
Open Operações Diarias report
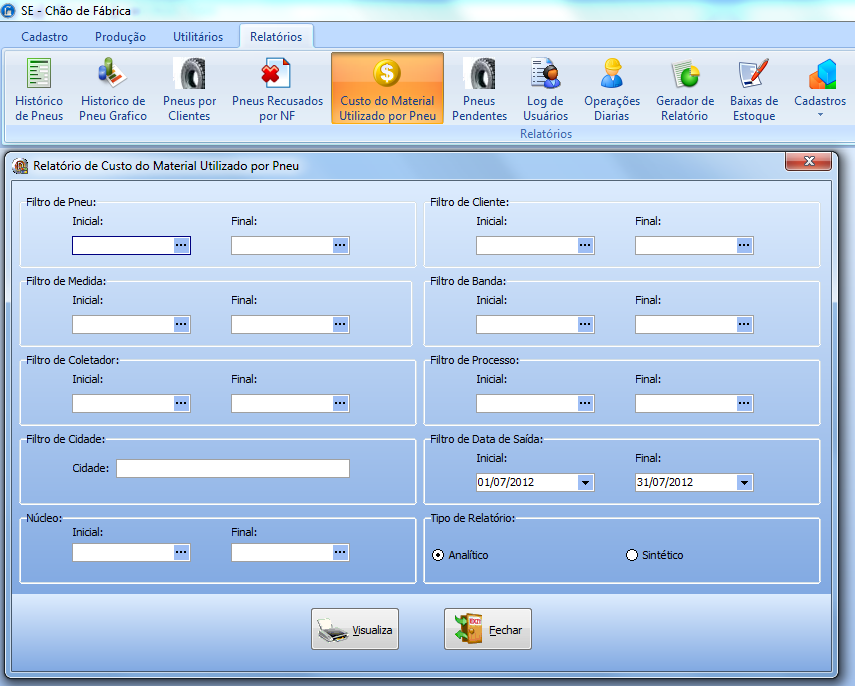click(x=612, y=89)
